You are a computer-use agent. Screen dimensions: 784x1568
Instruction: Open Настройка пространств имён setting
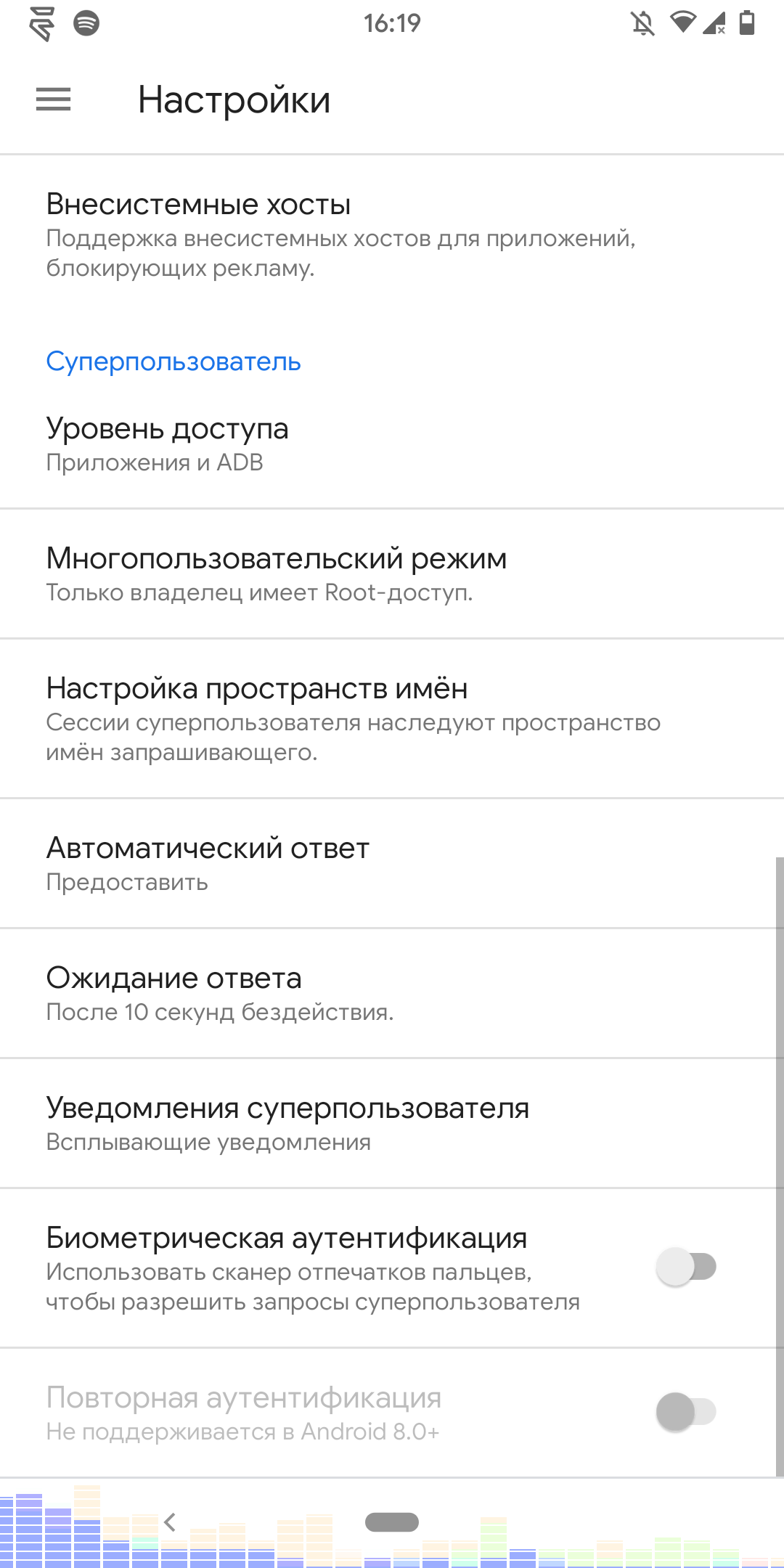(392, 718)
